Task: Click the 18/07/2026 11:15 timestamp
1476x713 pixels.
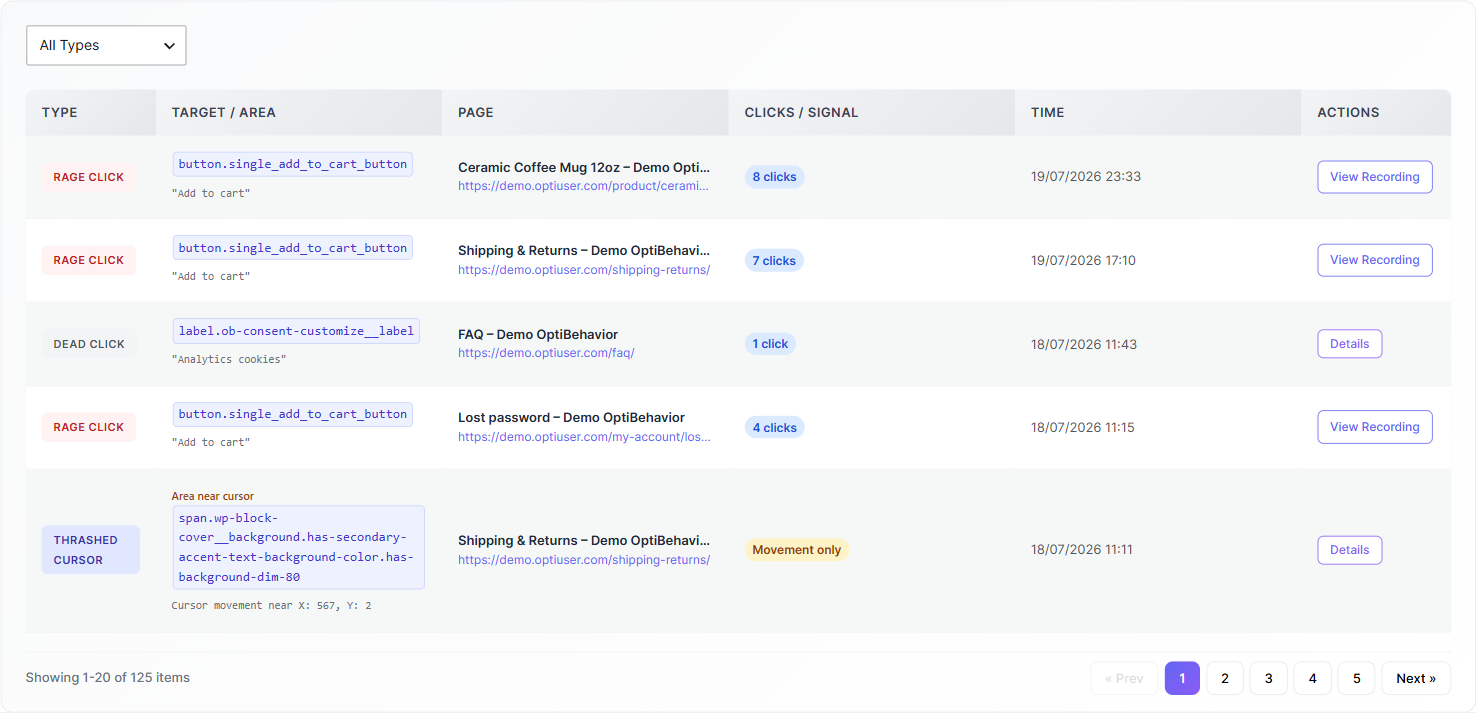Action: [x=1083, y=428]
